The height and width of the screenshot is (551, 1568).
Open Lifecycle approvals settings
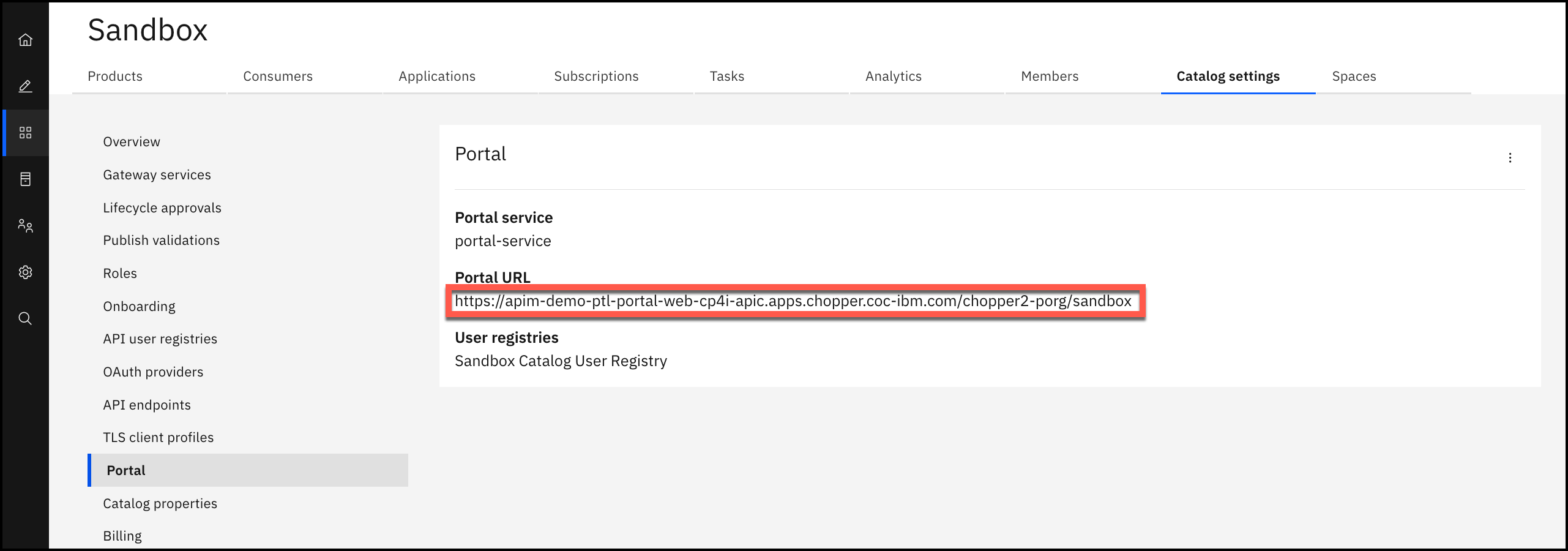point(248,208)
